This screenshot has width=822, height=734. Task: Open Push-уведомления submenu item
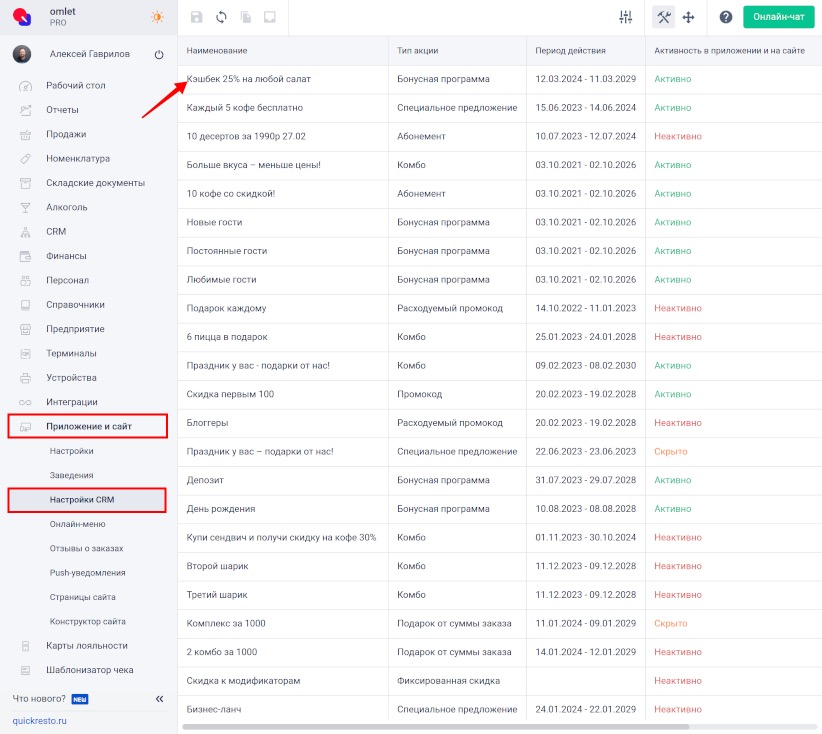[88, 573]
